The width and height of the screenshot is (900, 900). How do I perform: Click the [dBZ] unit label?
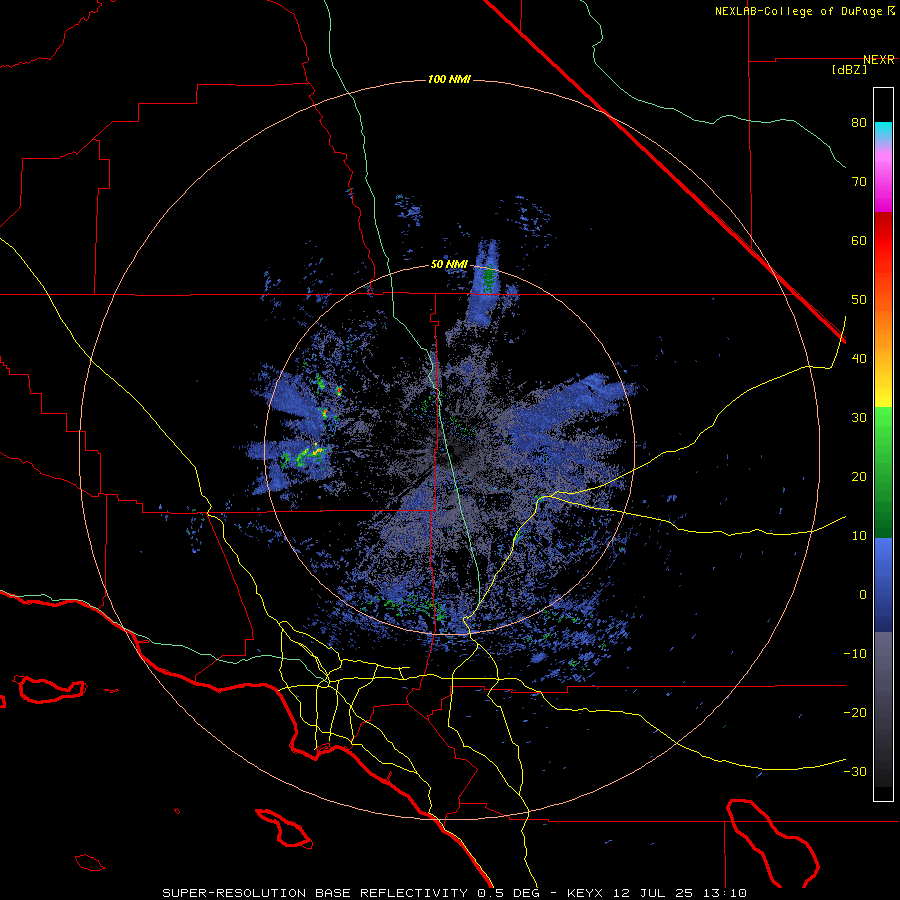tap(849, 70)
